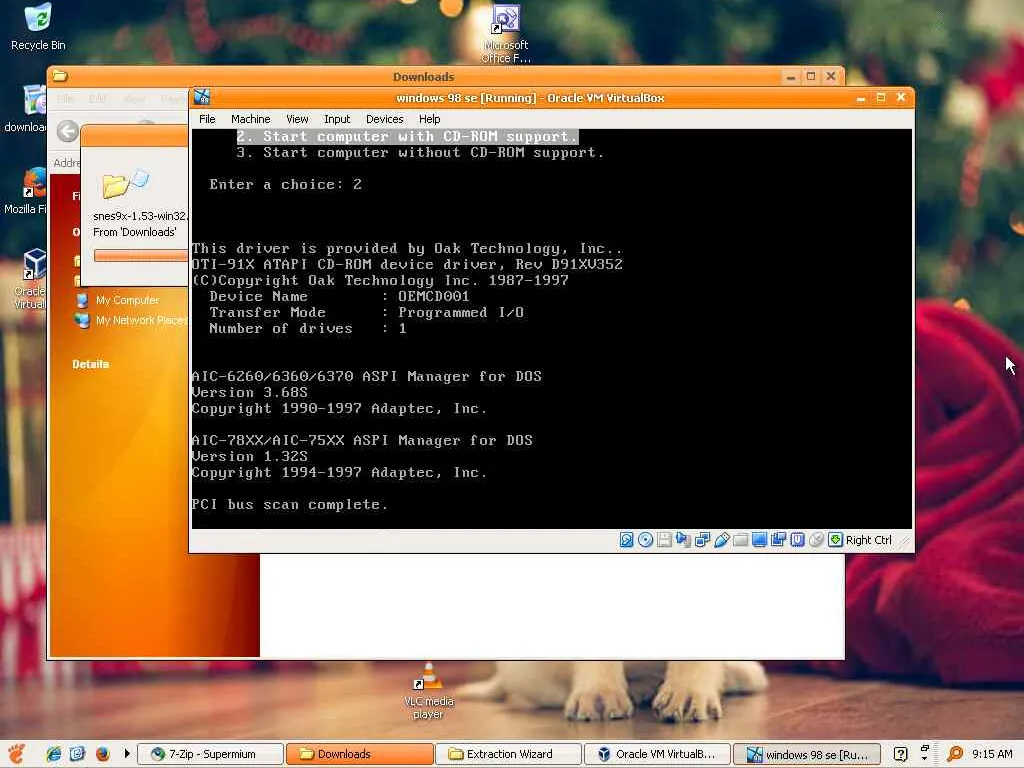This screenshot has height=768, width=1024.
Task: Click the 9:15 AM system clock
Action: (x=992, y=754)
